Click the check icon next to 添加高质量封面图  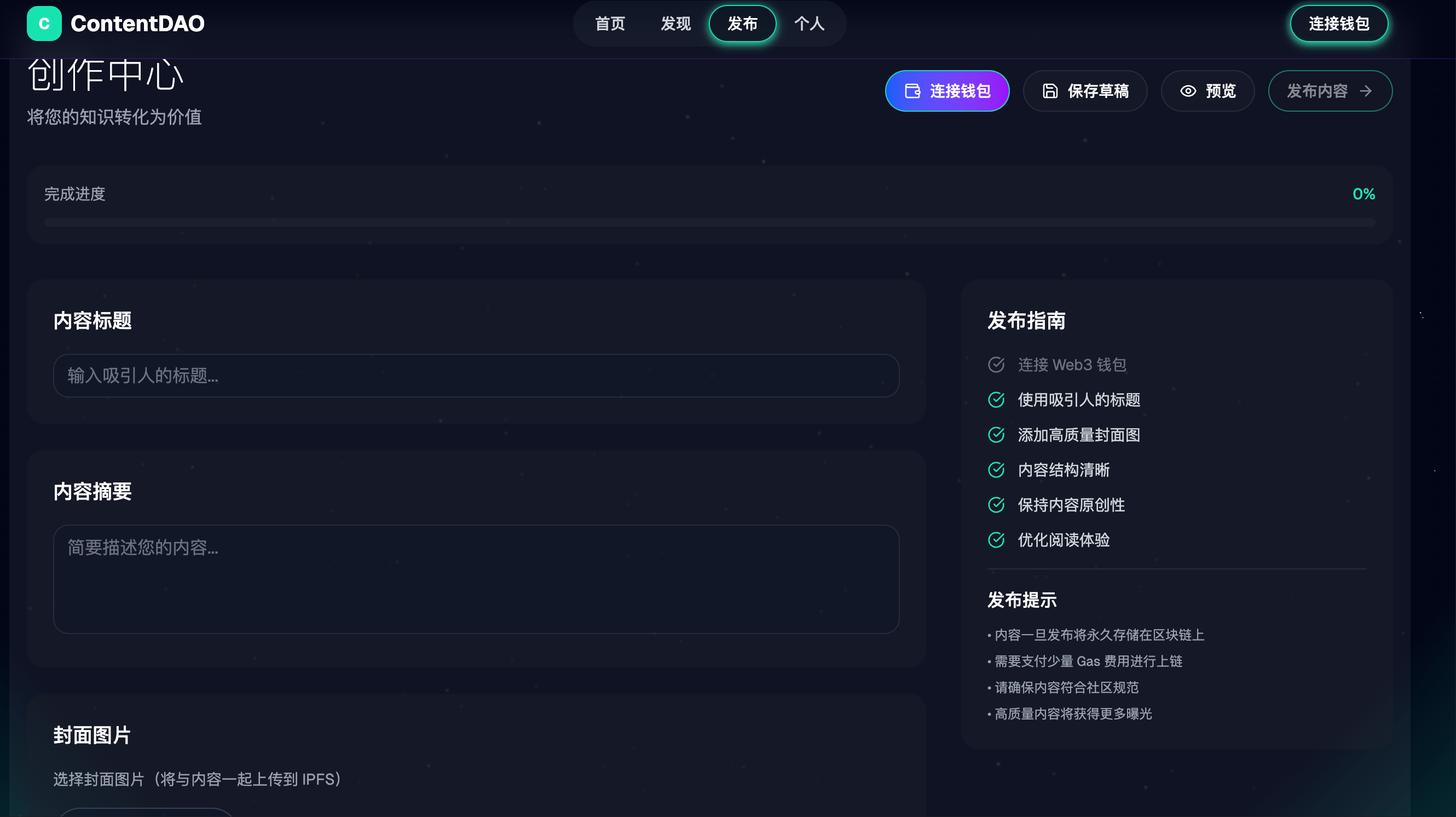(x=996, y=435)
